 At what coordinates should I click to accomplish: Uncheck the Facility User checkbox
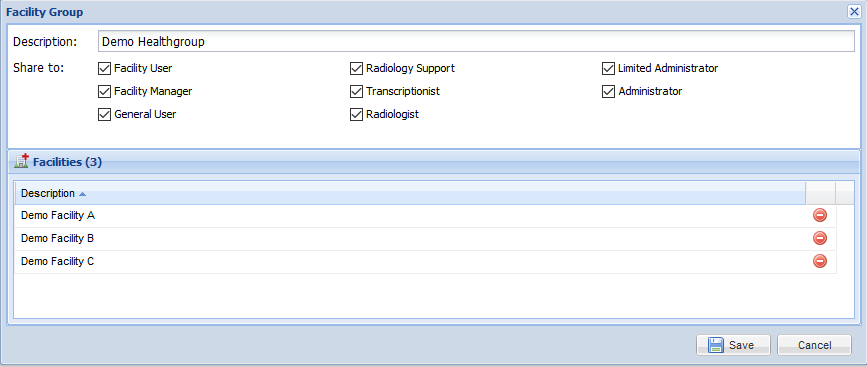pos(104,69)
